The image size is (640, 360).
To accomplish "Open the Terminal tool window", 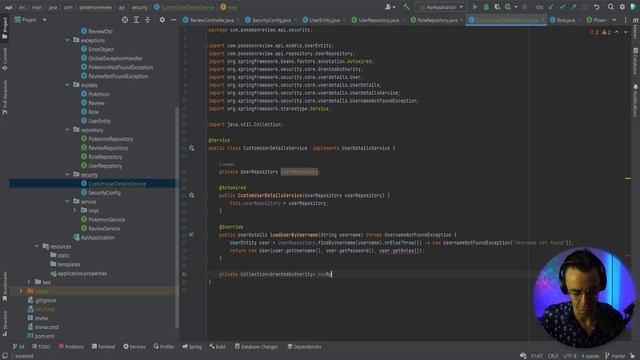I will pyautogui.click(x=103, y=347).
